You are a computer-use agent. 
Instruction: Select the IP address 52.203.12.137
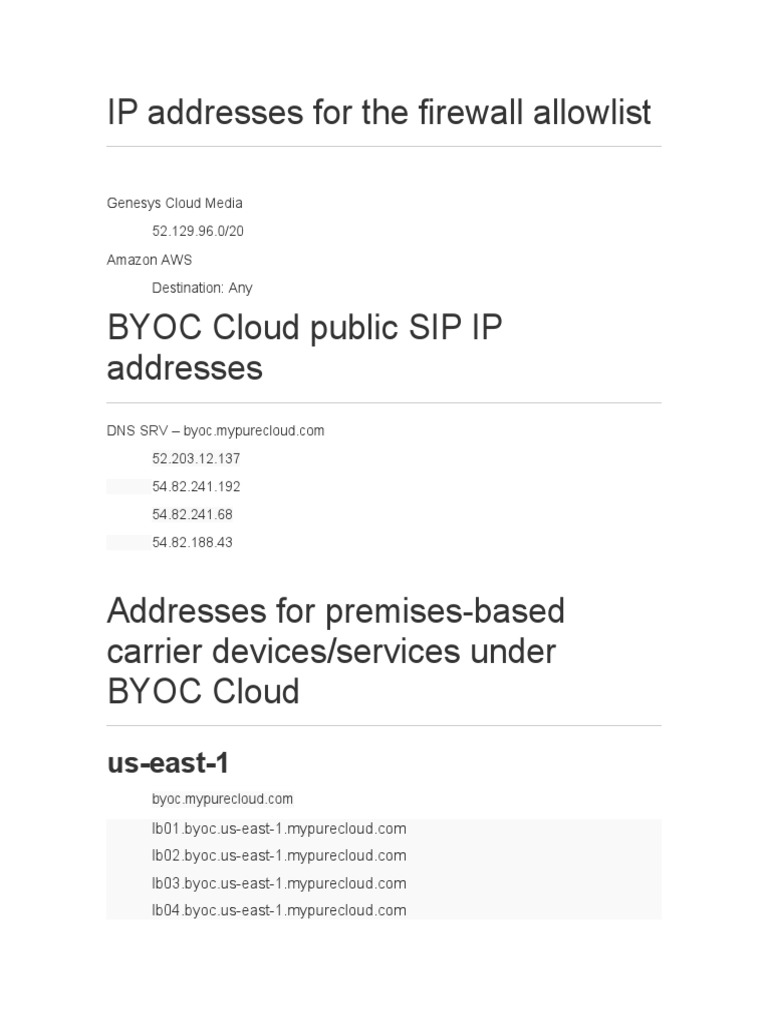click(196, 459)
